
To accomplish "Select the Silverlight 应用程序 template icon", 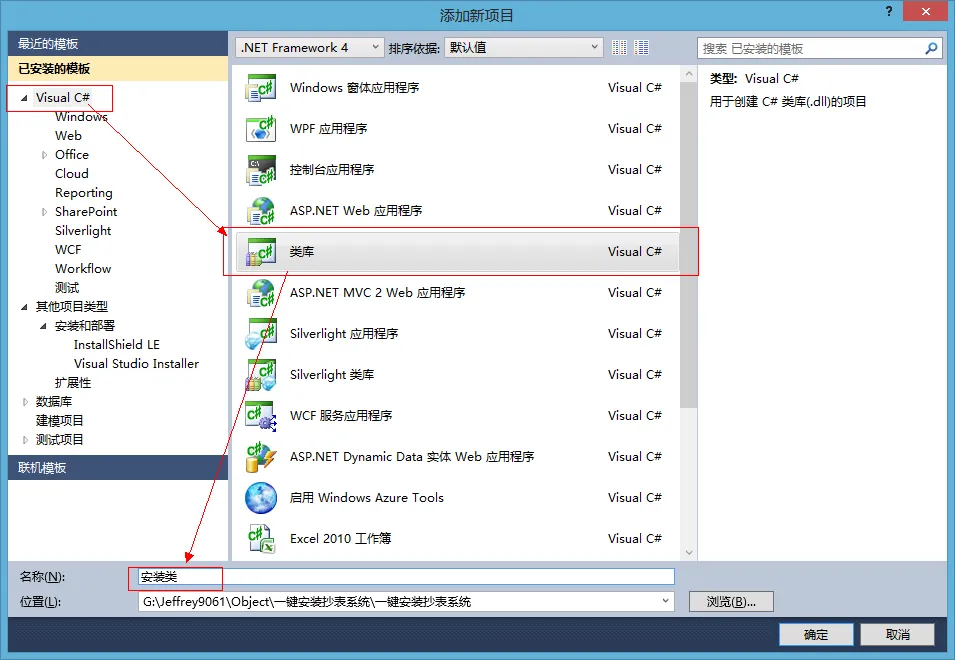I will click(x=261, y=334).
